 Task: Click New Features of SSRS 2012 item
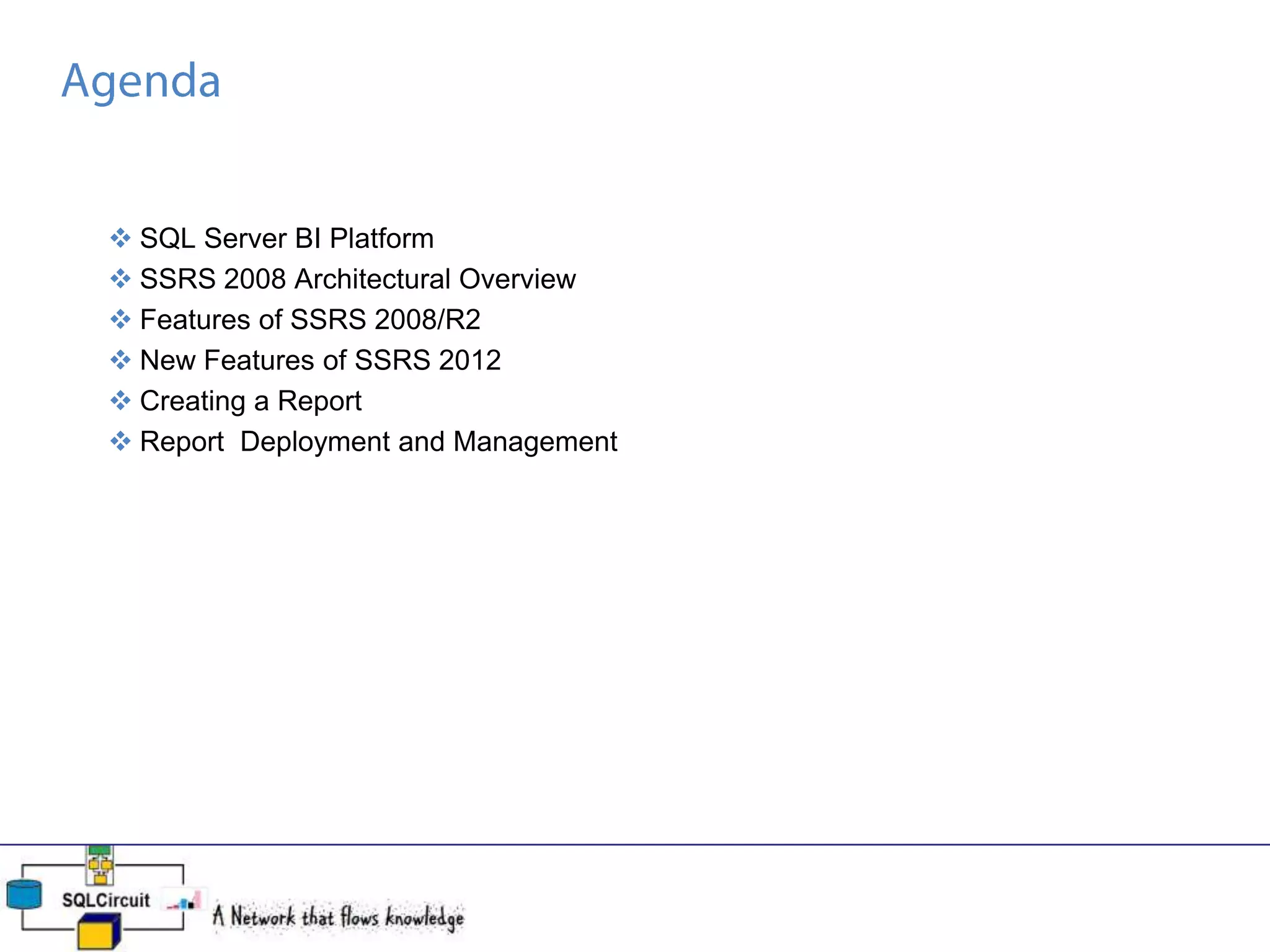coord(320,360)
